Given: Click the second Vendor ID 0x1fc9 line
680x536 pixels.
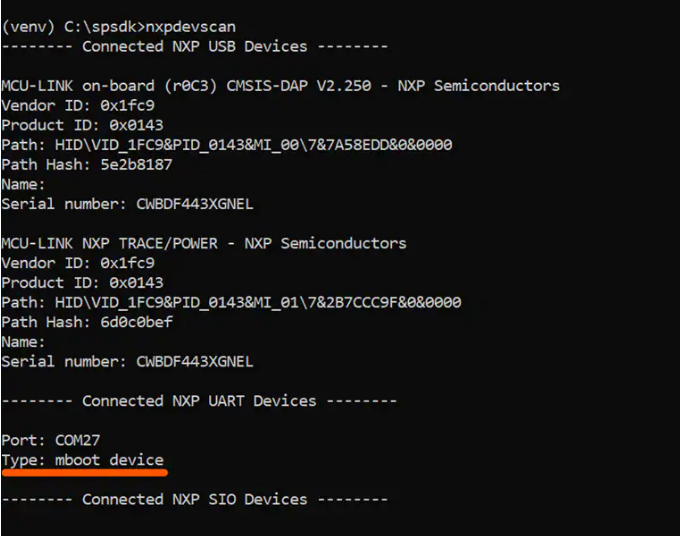Looking at the screenshot, I should point(78,263).
